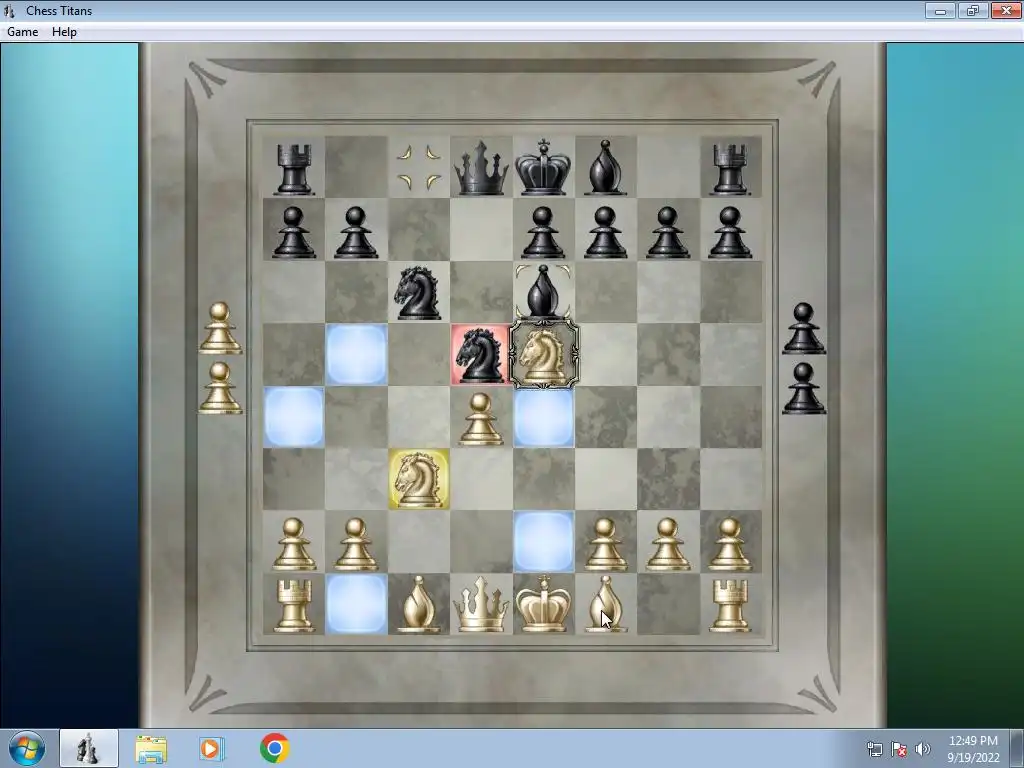Select the white rook on h1
Screen dimensions: 1024x768
730,607
